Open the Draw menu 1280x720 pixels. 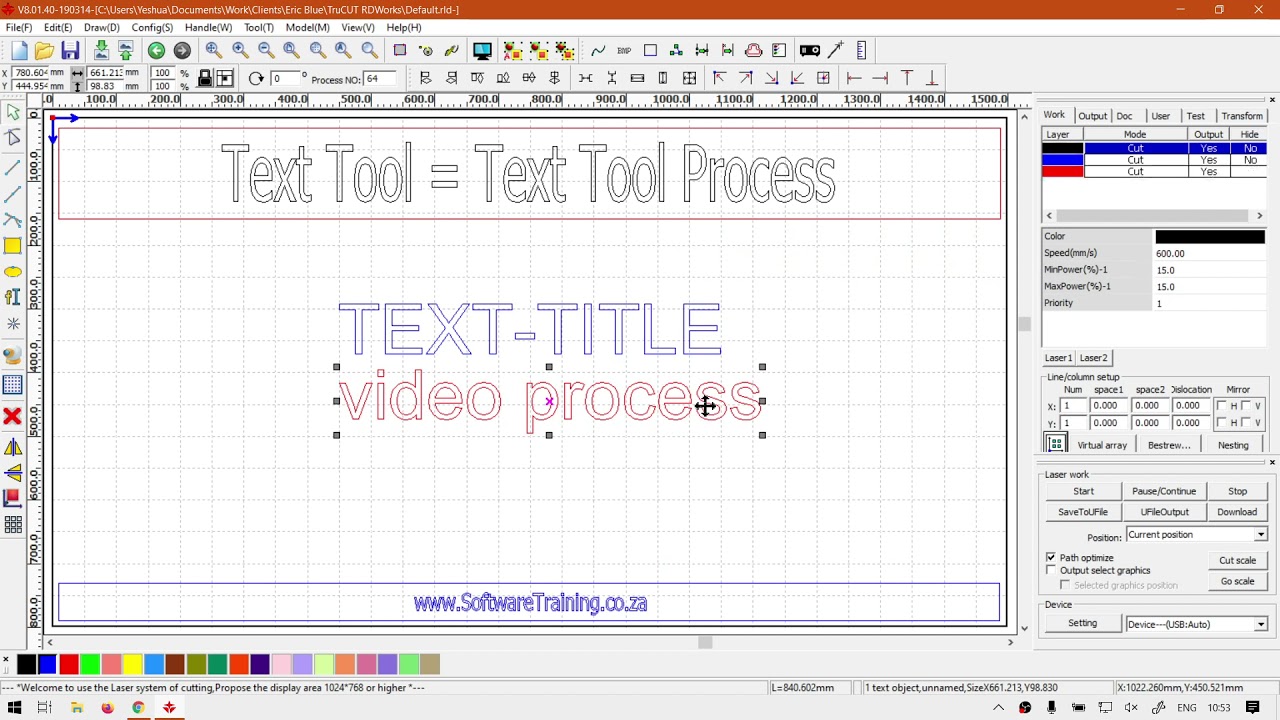point(101,27)
